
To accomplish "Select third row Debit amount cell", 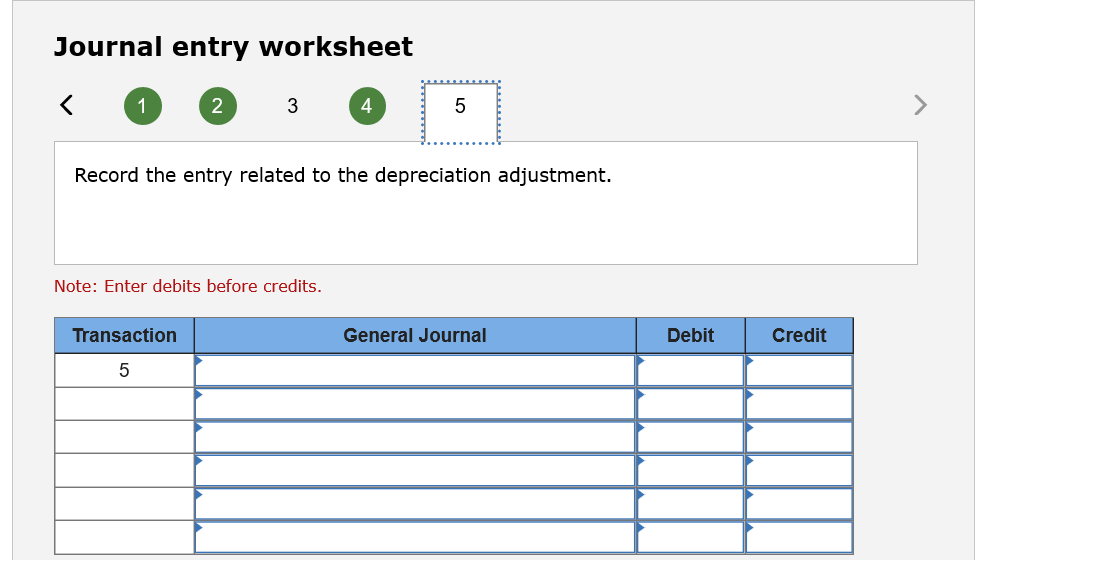I will coord(690,437).
